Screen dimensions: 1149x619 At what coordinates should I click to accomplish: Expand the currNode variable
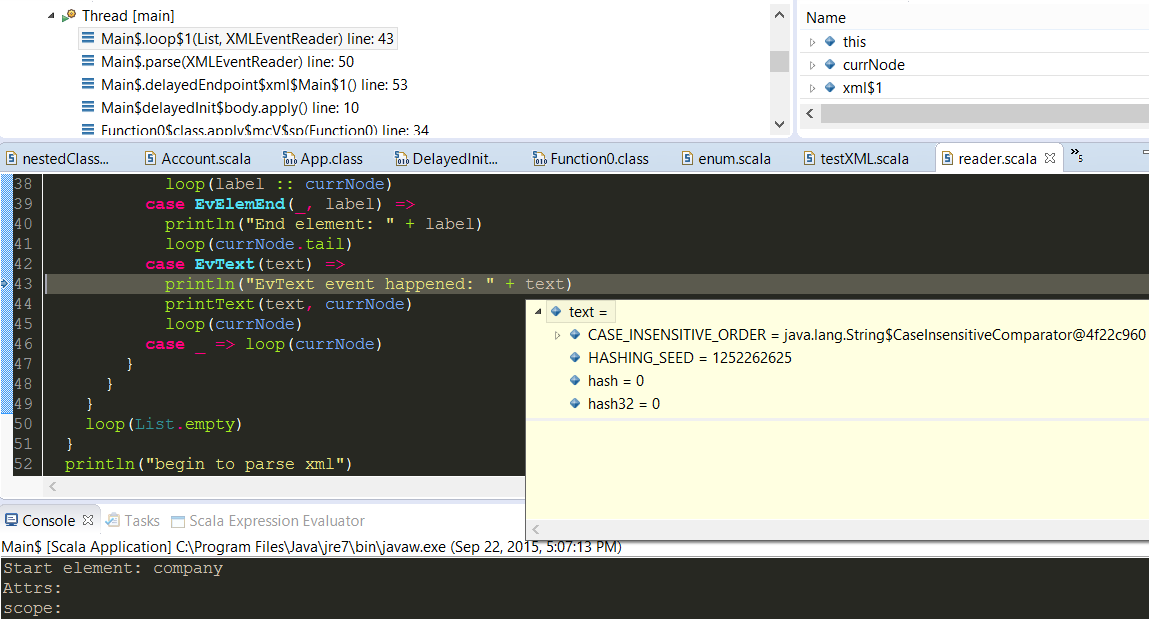tap(813, 65)
